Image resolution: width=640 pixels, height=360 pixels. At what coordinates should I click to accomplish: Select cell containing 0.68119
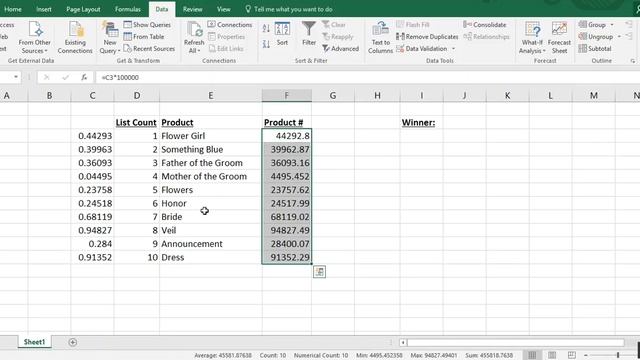point(92,217)
